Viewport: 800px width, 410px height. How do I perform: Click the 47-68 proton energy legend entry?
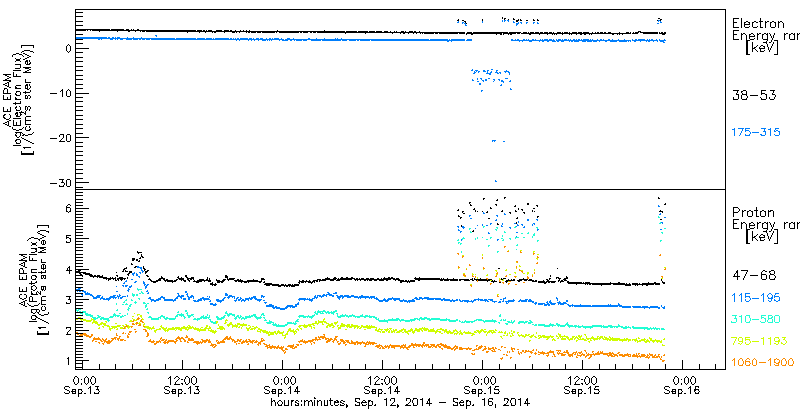tap(754, 276)
